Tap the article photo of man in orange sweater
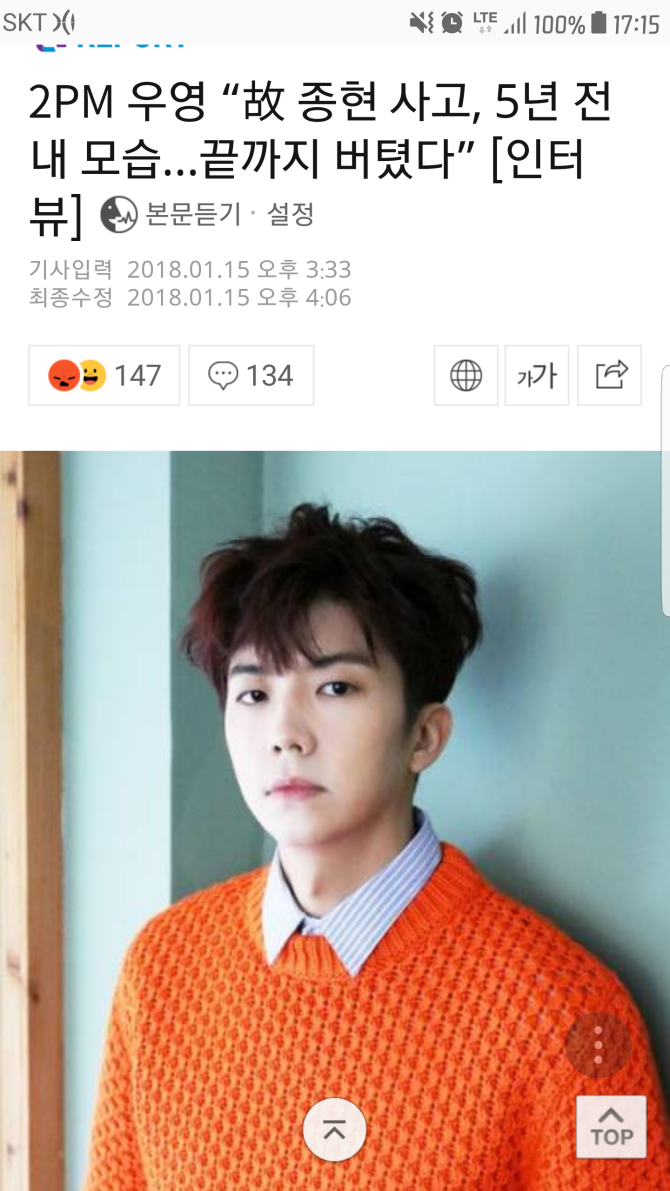 (334, 820)
